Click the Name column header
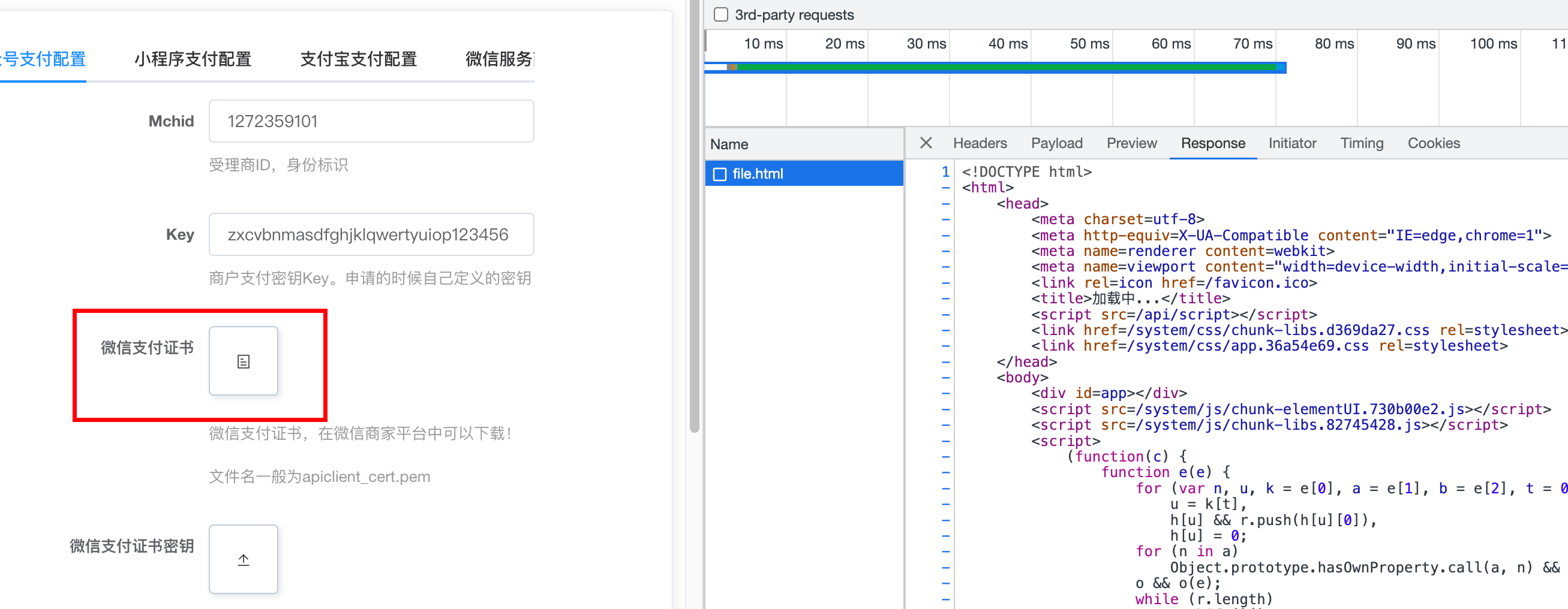 (803, 144)
